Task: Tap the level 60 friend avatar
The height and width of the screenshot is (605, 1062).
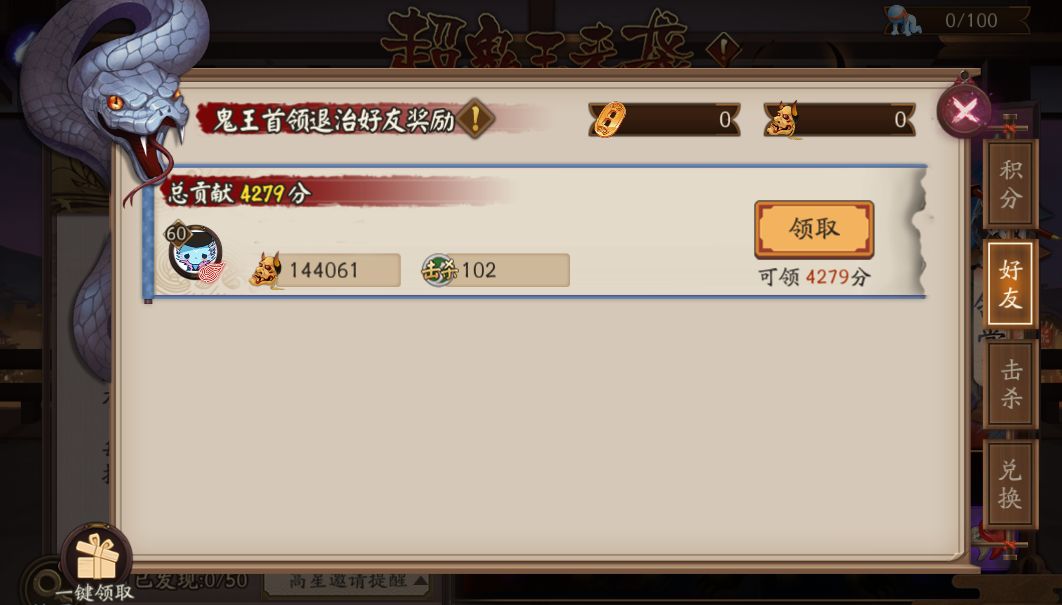Action: click(x=194, y=252)
